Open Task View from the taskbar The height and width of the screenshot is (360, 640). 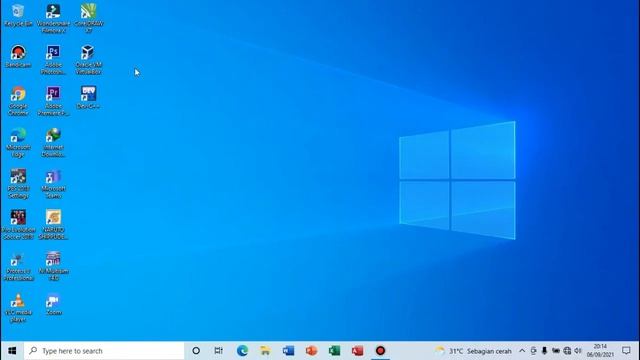219,351
